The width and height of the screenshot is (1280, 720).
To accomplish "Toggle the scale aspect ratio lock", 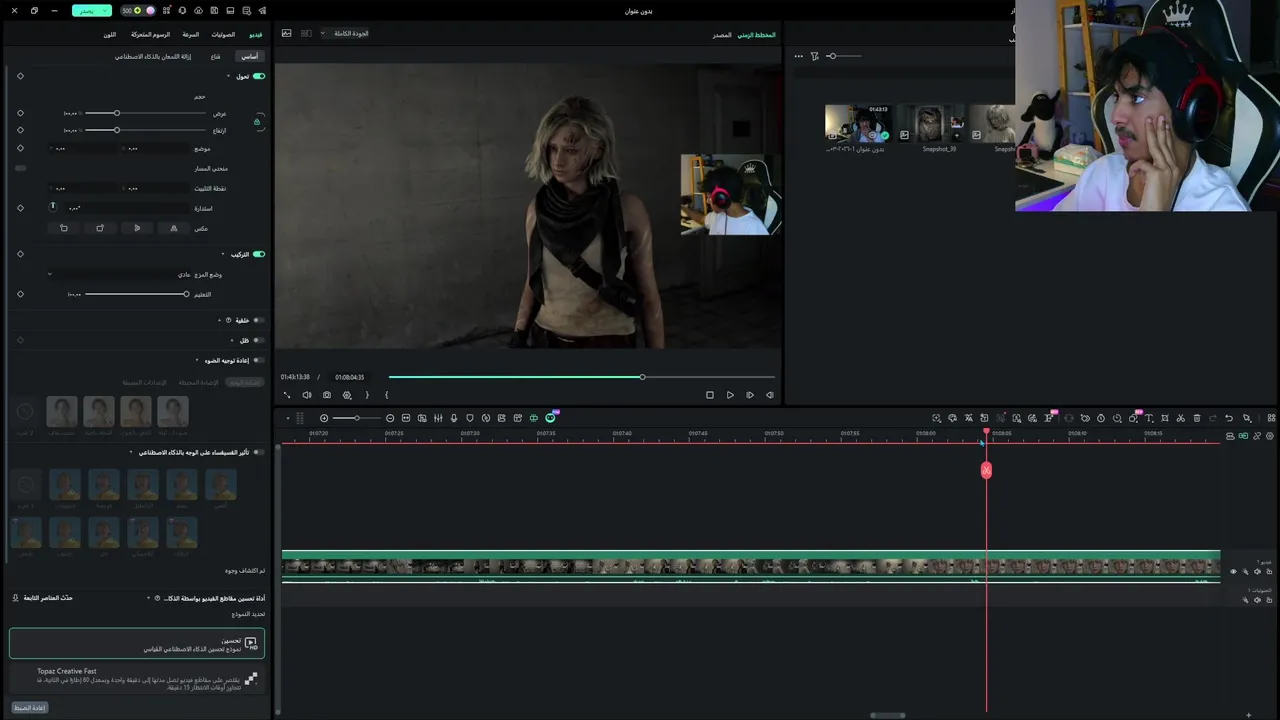I will pos(257,121).
